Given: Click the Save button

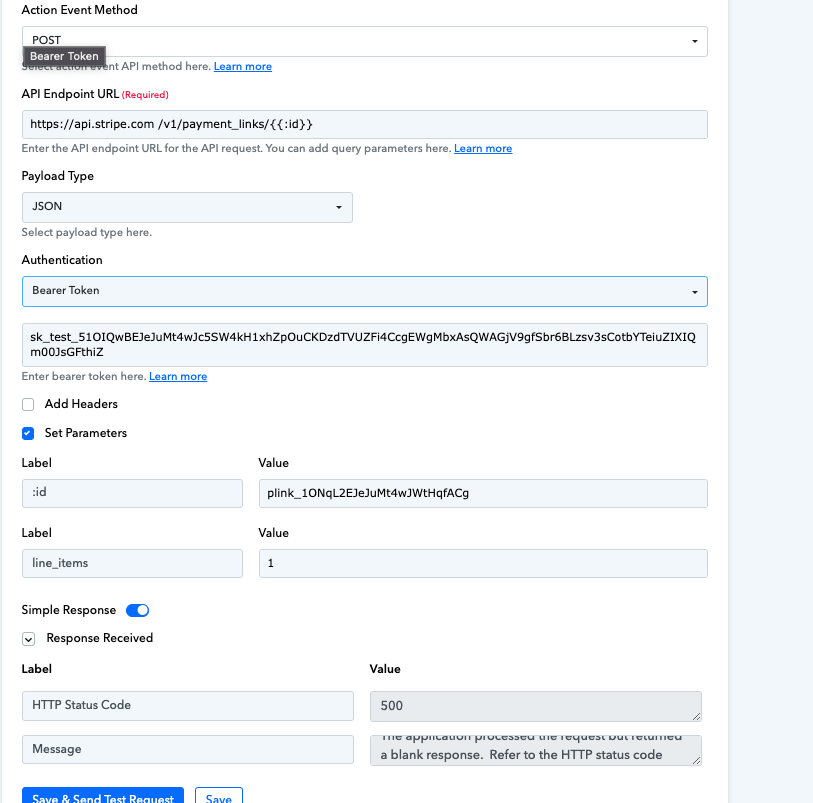Looking at the screenshot, I should click(219, 795).
